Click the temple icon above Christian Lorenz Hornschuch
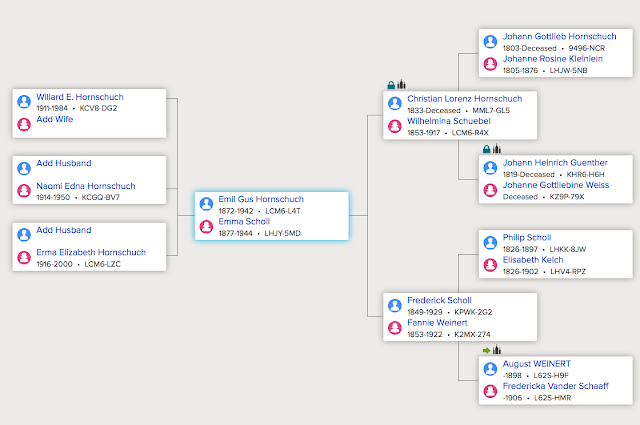 (402, 85)
